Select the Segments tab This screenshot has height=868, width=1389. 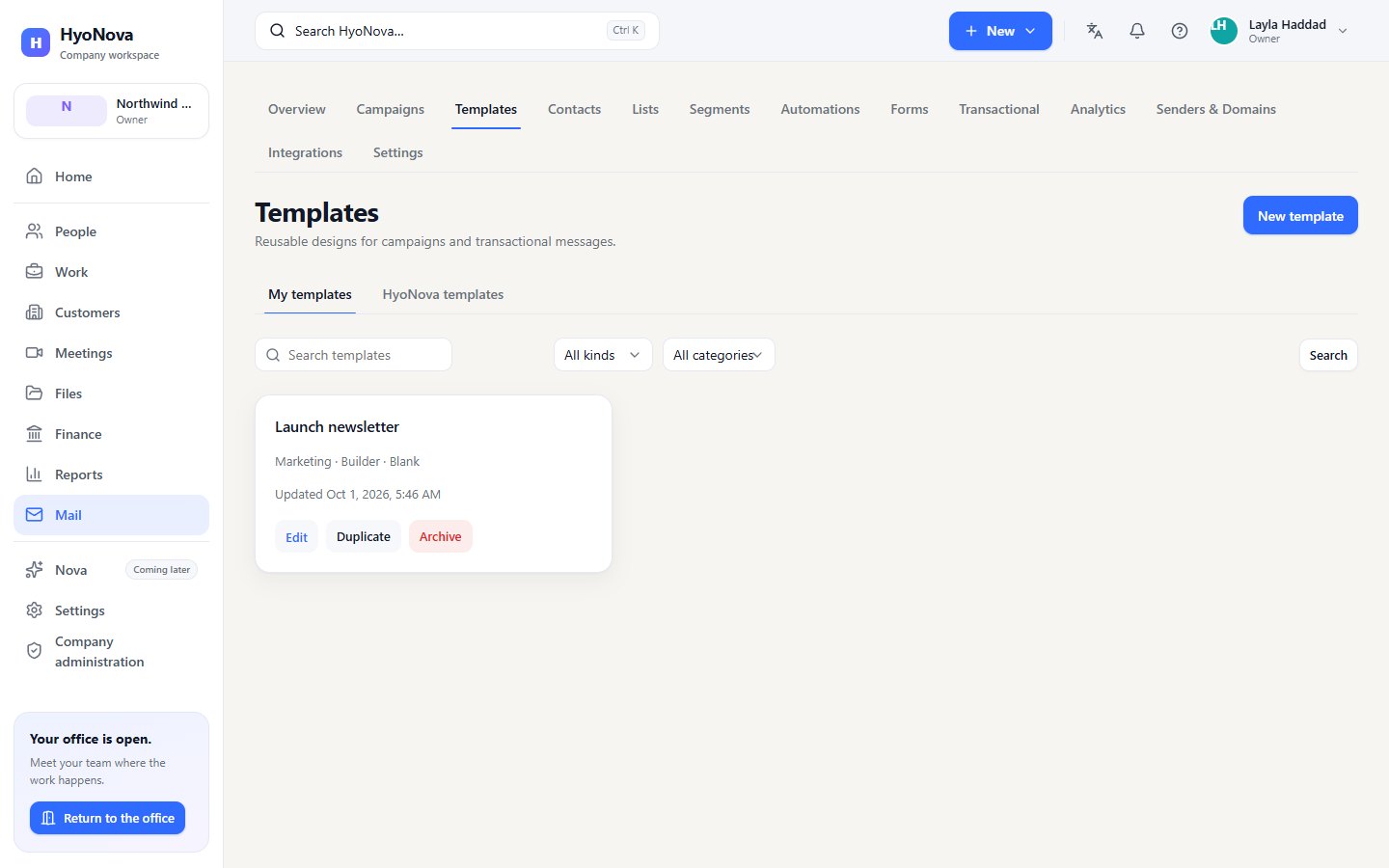pyautogui.click(x=720, y=109)
